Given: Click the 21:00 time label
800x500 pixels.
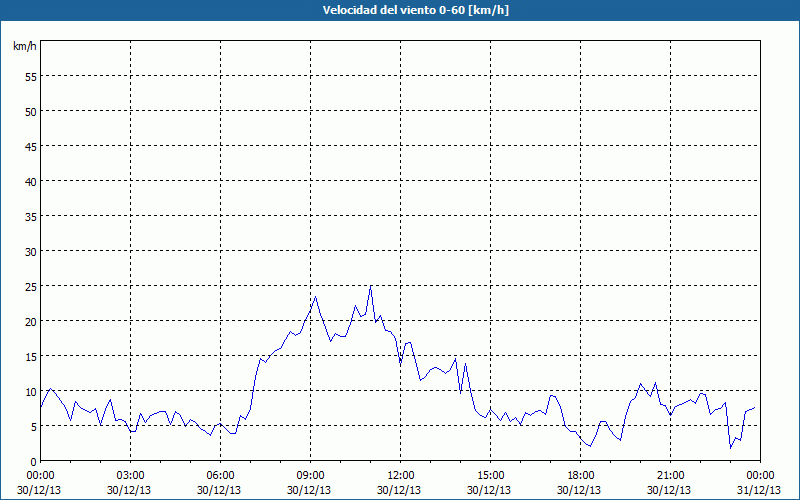Looking at the screenshot, I should (x=670, y=476).
